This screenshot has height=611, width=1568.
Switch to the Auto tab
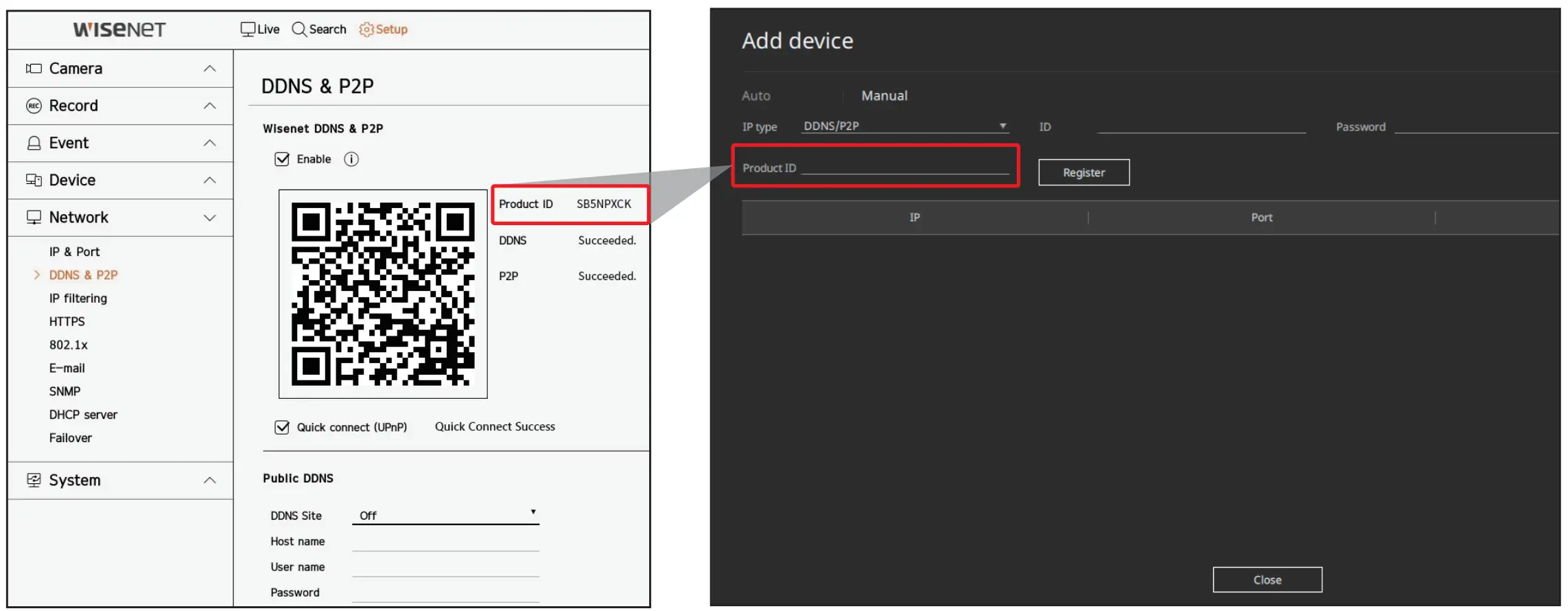[x=756, y=96]
